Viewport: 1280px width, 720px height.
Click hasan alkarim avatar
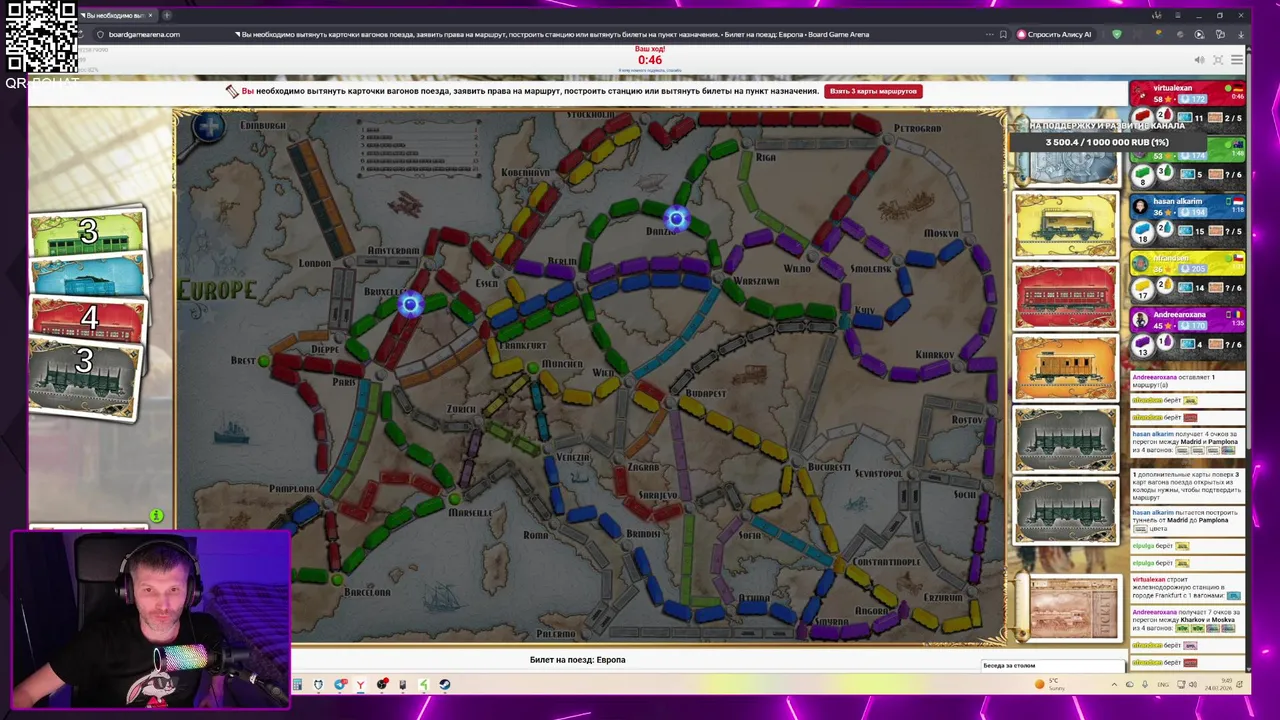click(x=1141, y=206)
